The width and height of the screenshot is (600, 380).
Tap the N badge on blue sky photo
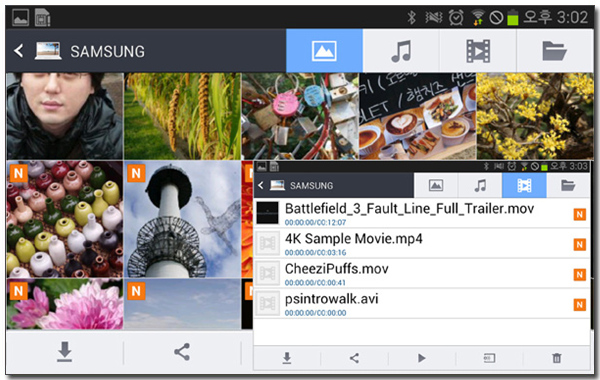pyautogui.click(x=136, y=291)
